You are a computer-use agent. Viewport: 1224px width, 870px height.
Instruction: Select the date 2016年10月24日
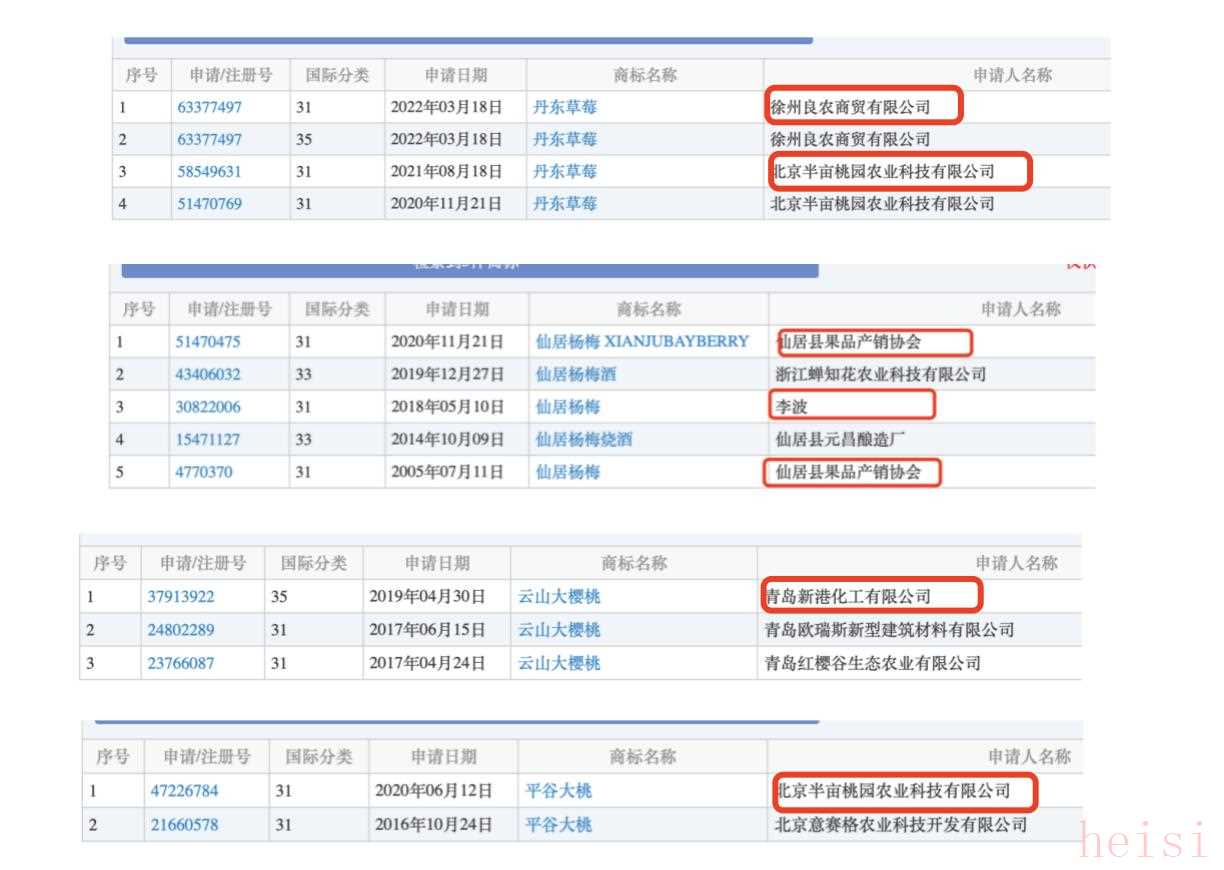(x=434, y=825)
